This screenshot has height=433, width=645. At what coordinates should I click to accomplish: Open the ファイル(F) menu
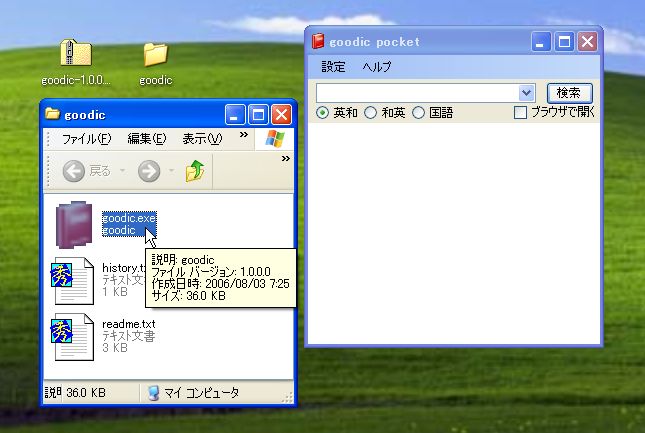(86, 139)
